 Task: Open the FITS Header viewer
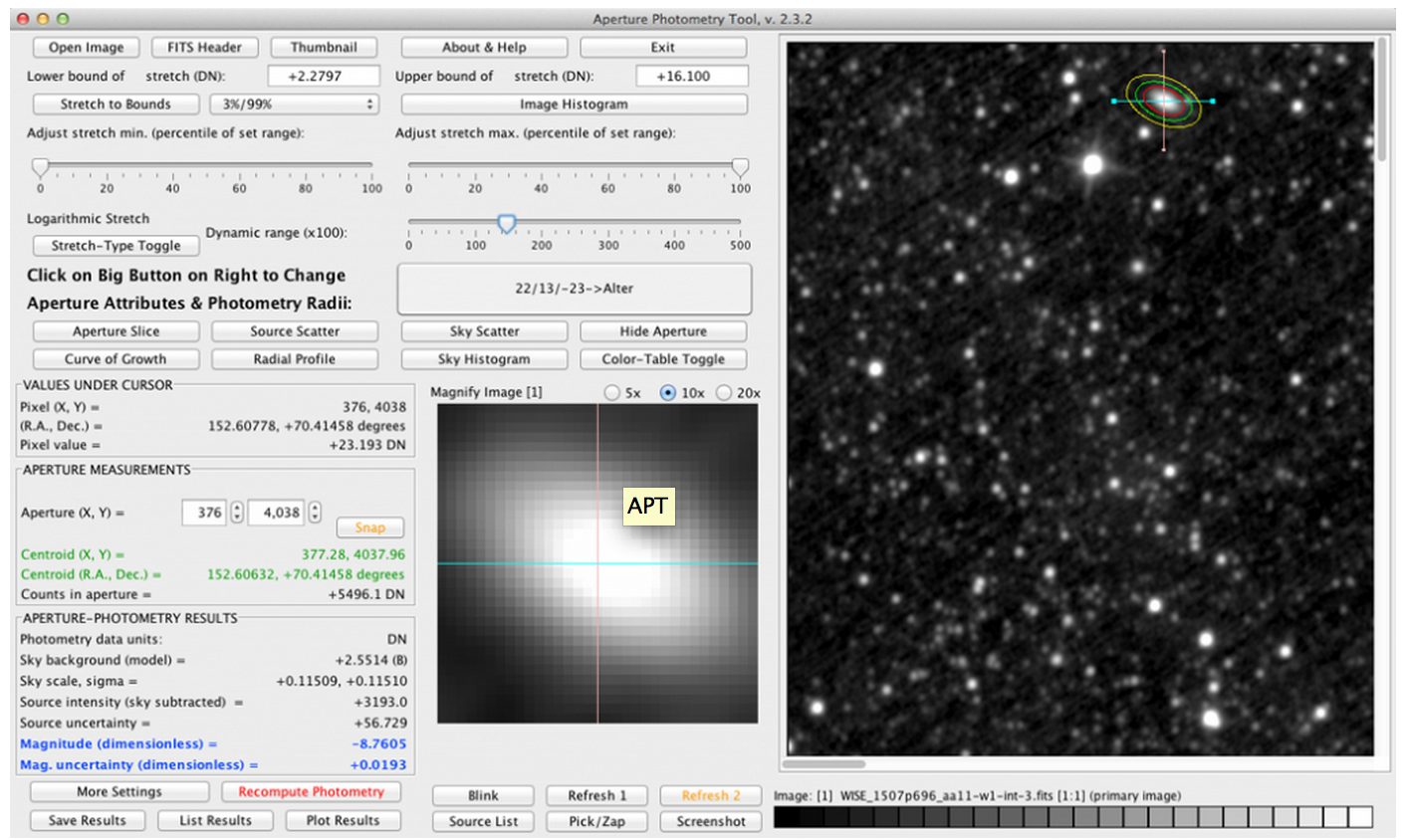[204, 47]
